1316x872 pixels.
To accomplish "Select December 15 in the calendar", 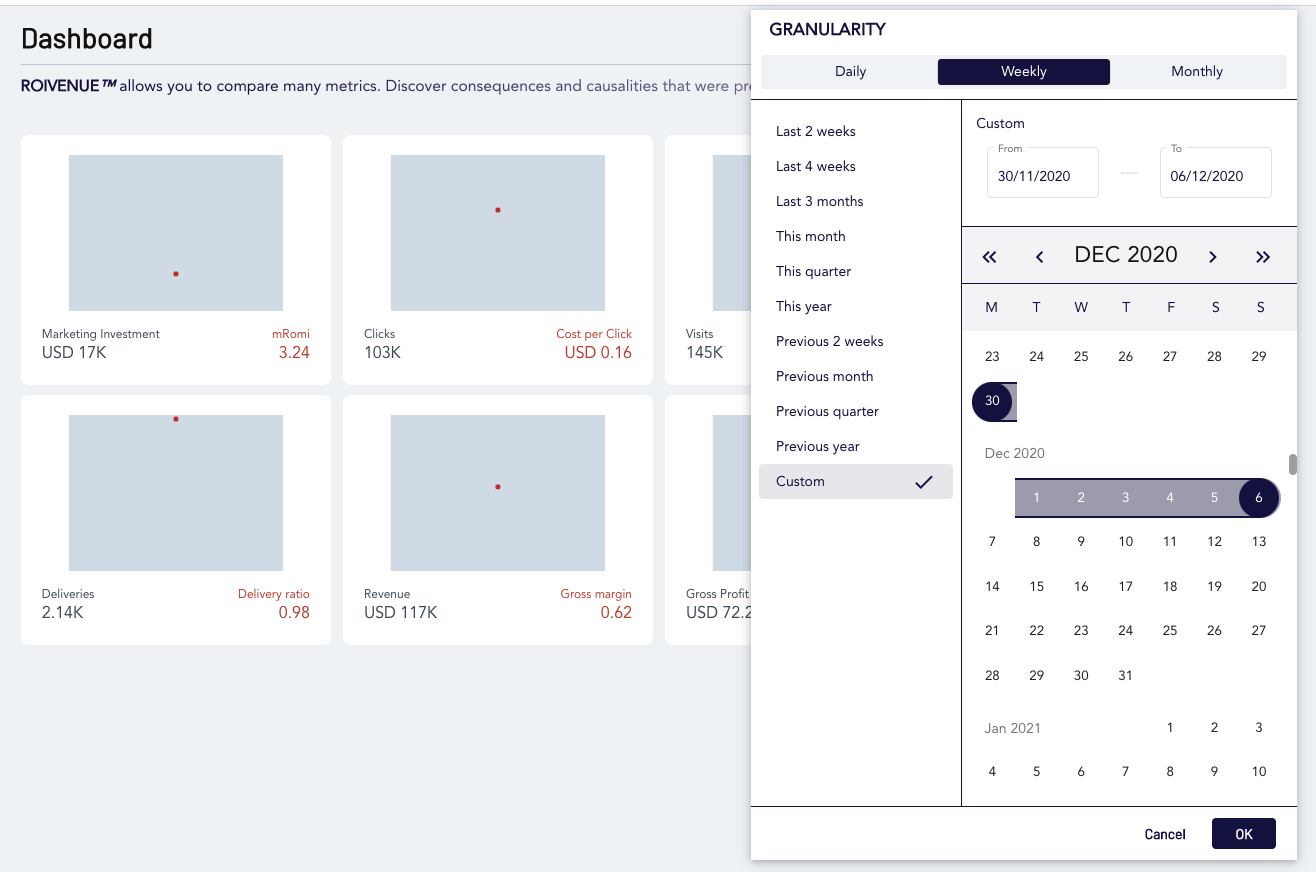I will coord(1036,586).
